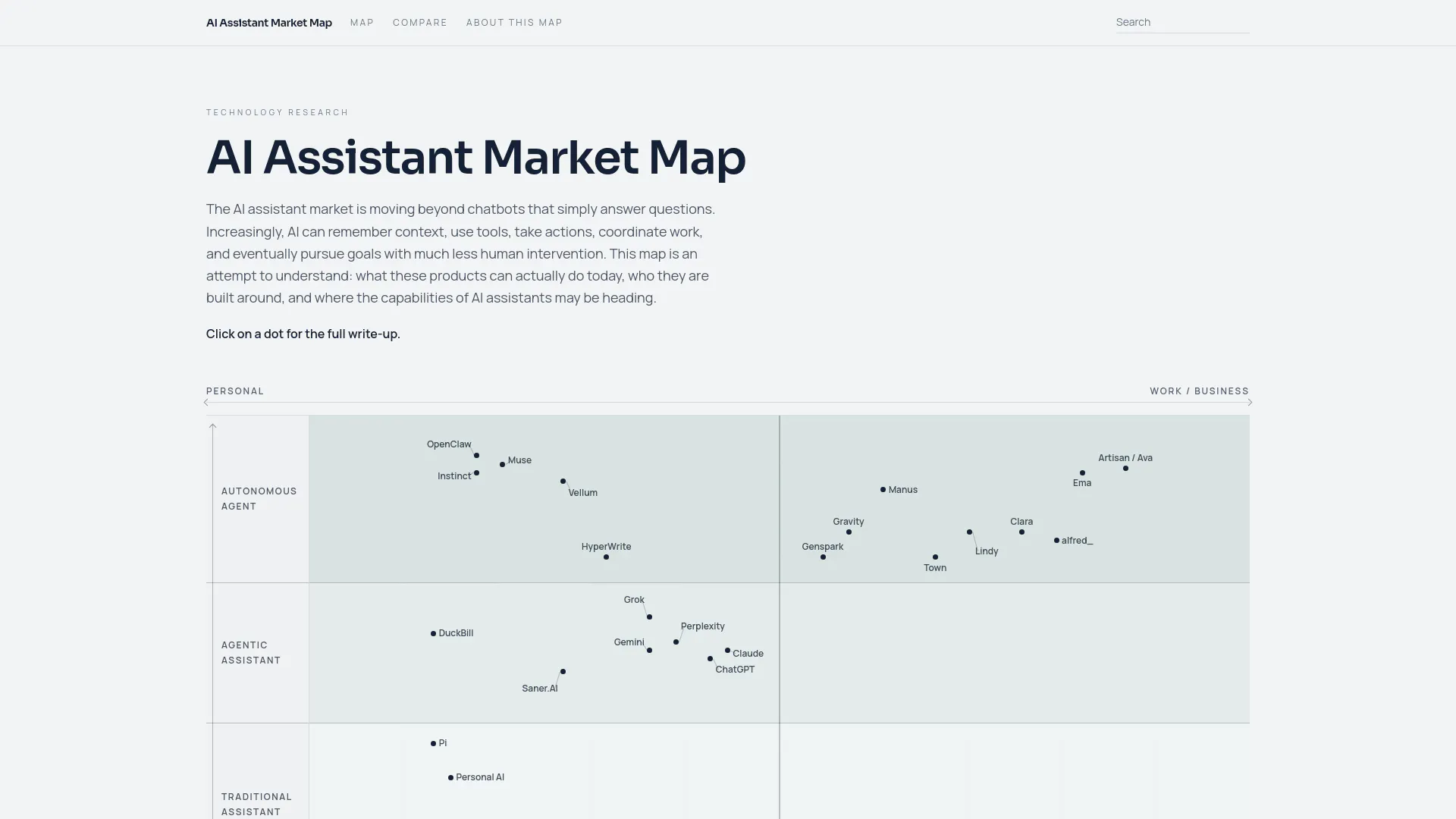Screen dimensions: 1456x819
Task: Open the HyperWrite dot
Action: coord(606,557)
